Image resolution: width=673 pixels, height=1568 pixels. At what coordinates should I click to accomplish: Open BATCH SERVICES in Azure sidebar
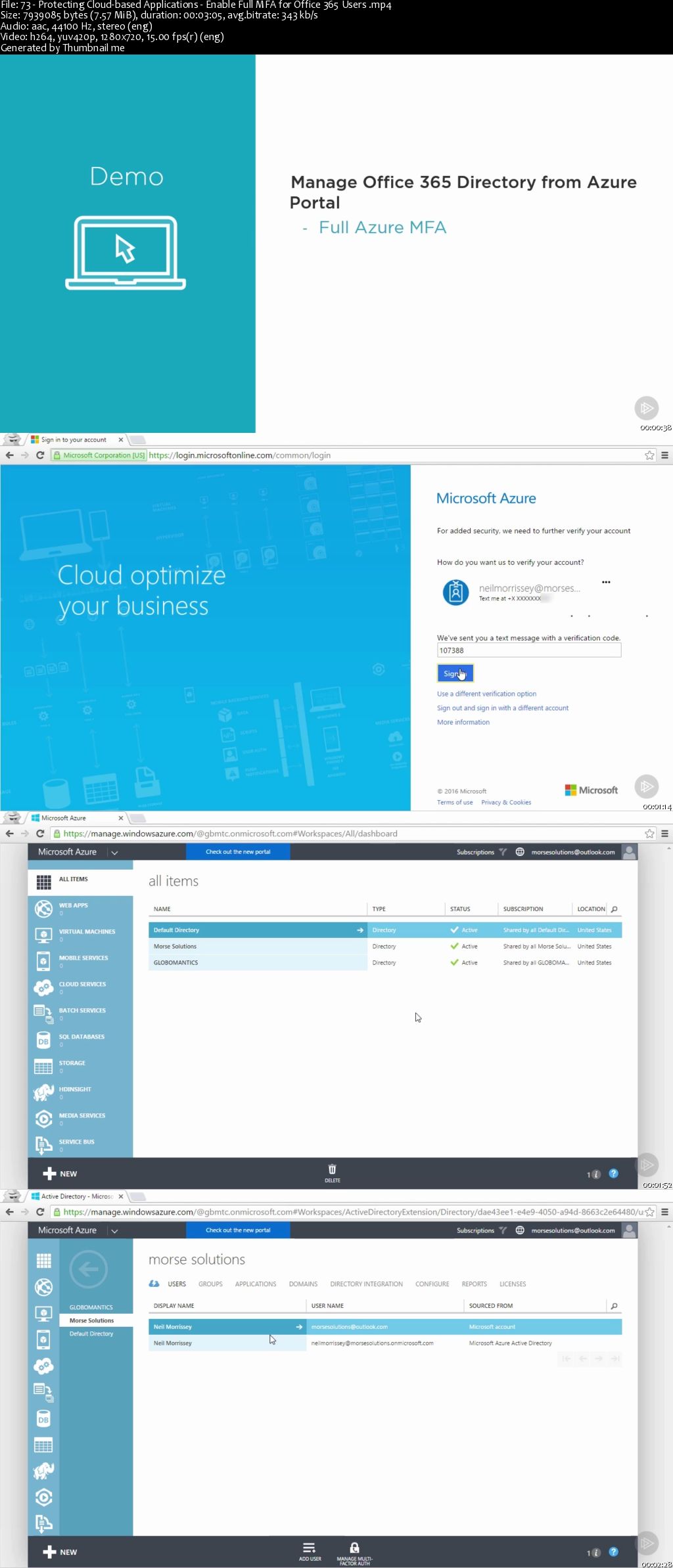pos(80,1014)
